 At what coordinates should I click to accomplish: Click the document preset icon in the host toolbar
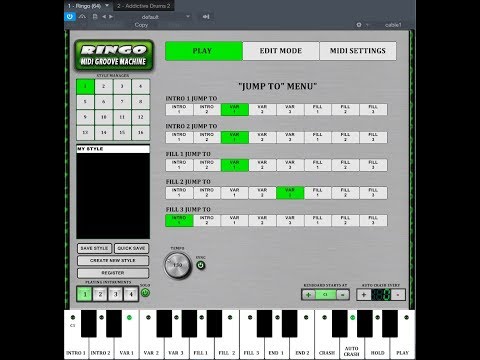pos(95,16)
